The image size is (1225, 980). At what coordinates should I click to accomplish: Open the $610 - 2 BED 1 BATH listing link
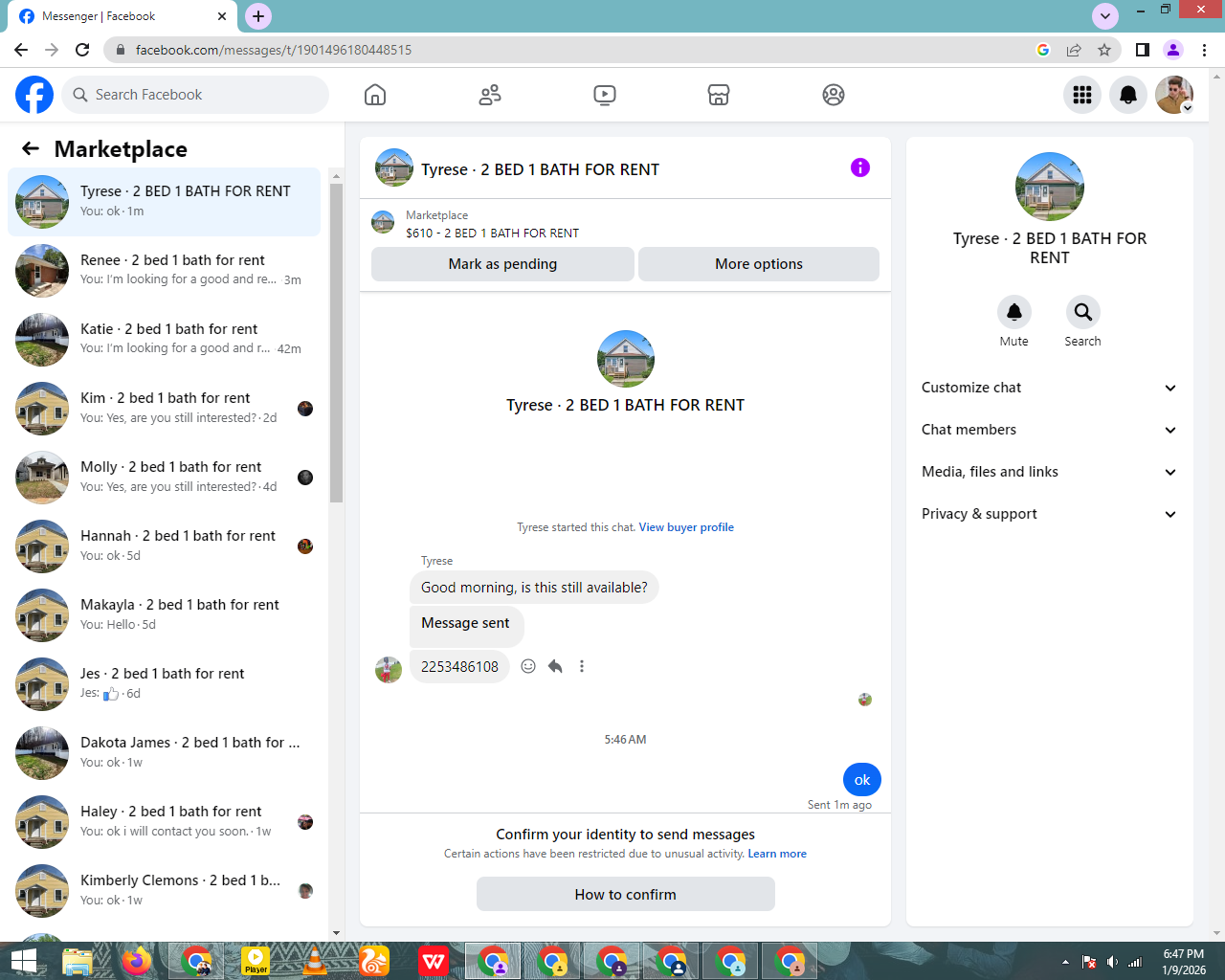[492, 233]
